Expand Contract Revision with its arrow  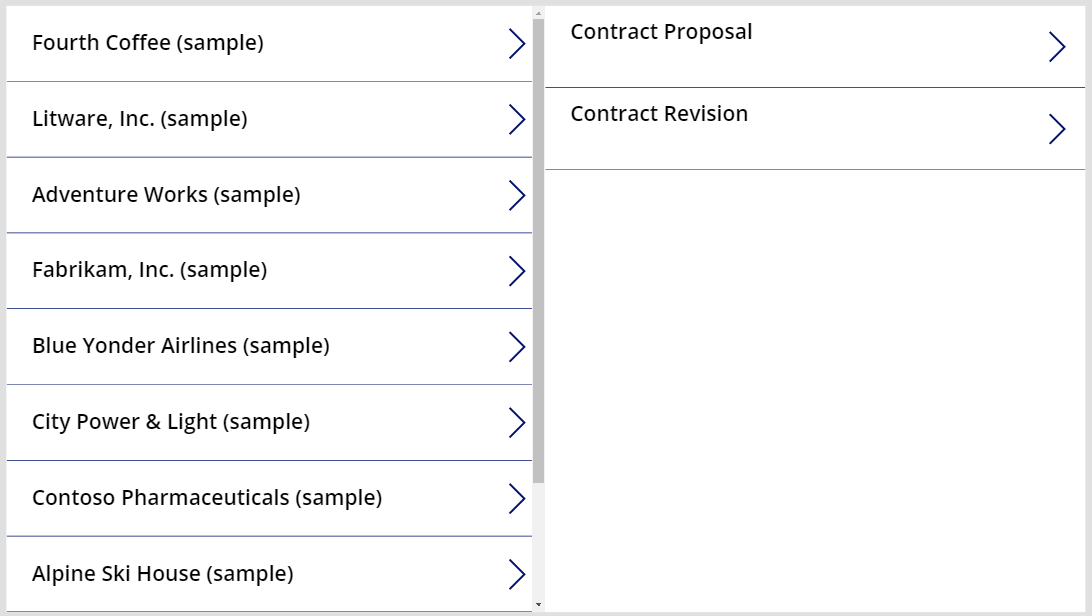point(1057,129)
